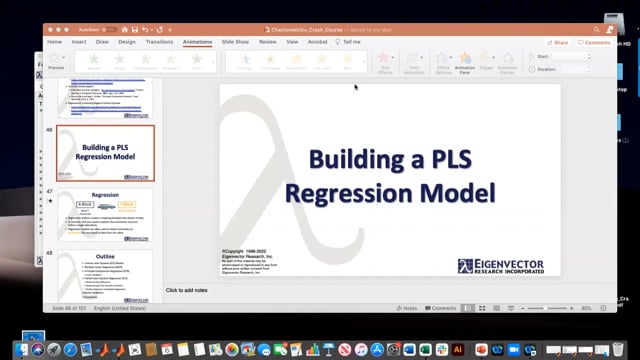Click the zoom out minus button
640x360 pixels.
(523, 308)
